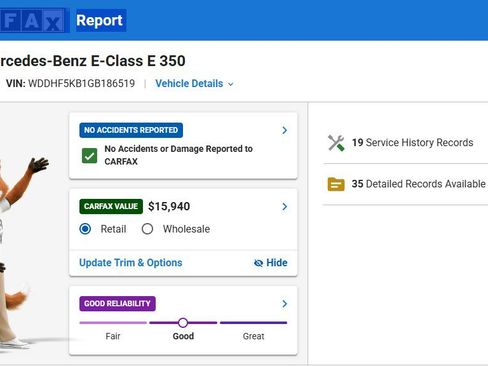The image size is (488, 366).
Task: Click 'No Accidents or Damage Reported to CARFAX' text
Action: 178,155
